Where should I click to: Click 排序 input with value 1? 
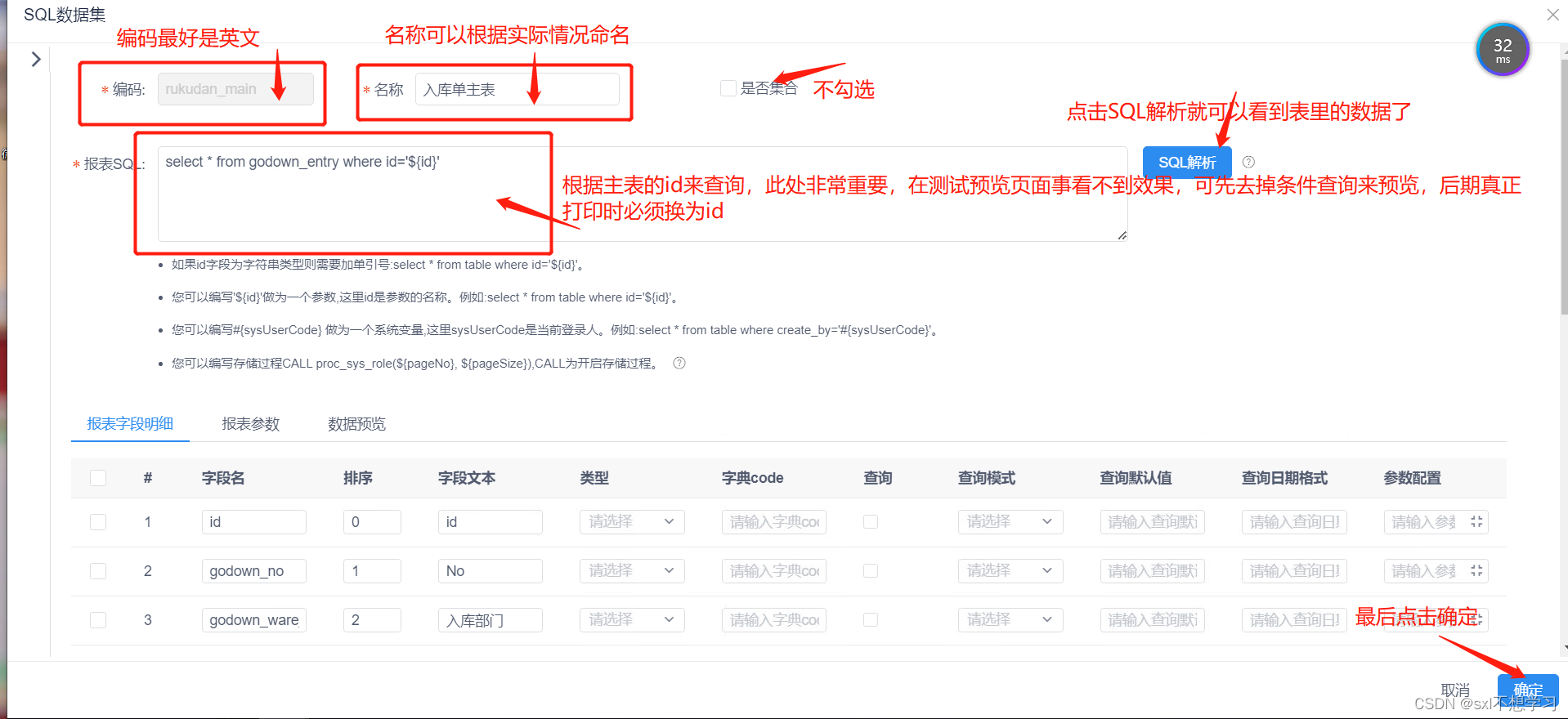pos(372,571)
